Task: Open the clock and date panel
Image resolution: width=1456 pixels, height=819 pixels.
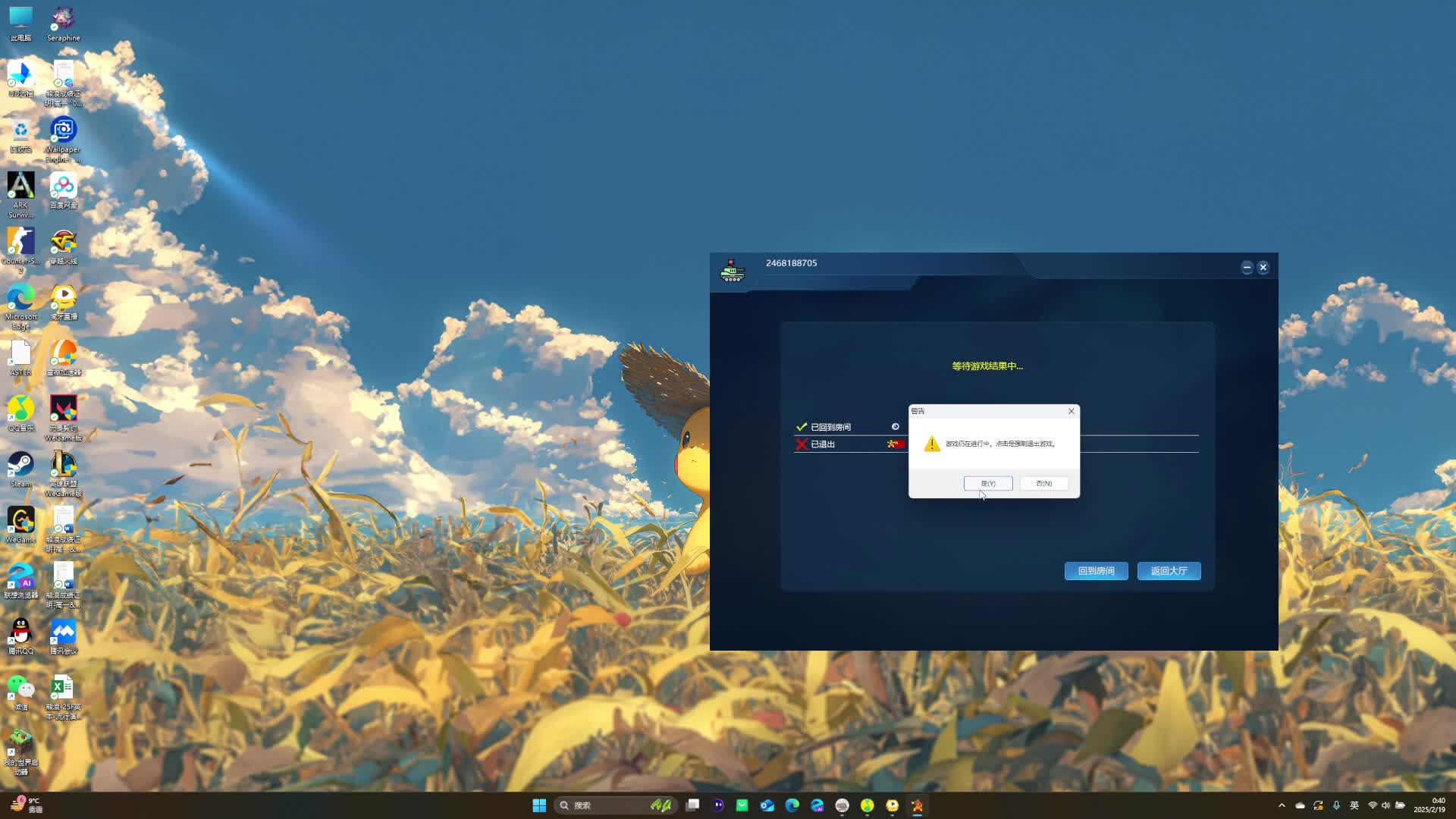Action: coord(1429,805)
